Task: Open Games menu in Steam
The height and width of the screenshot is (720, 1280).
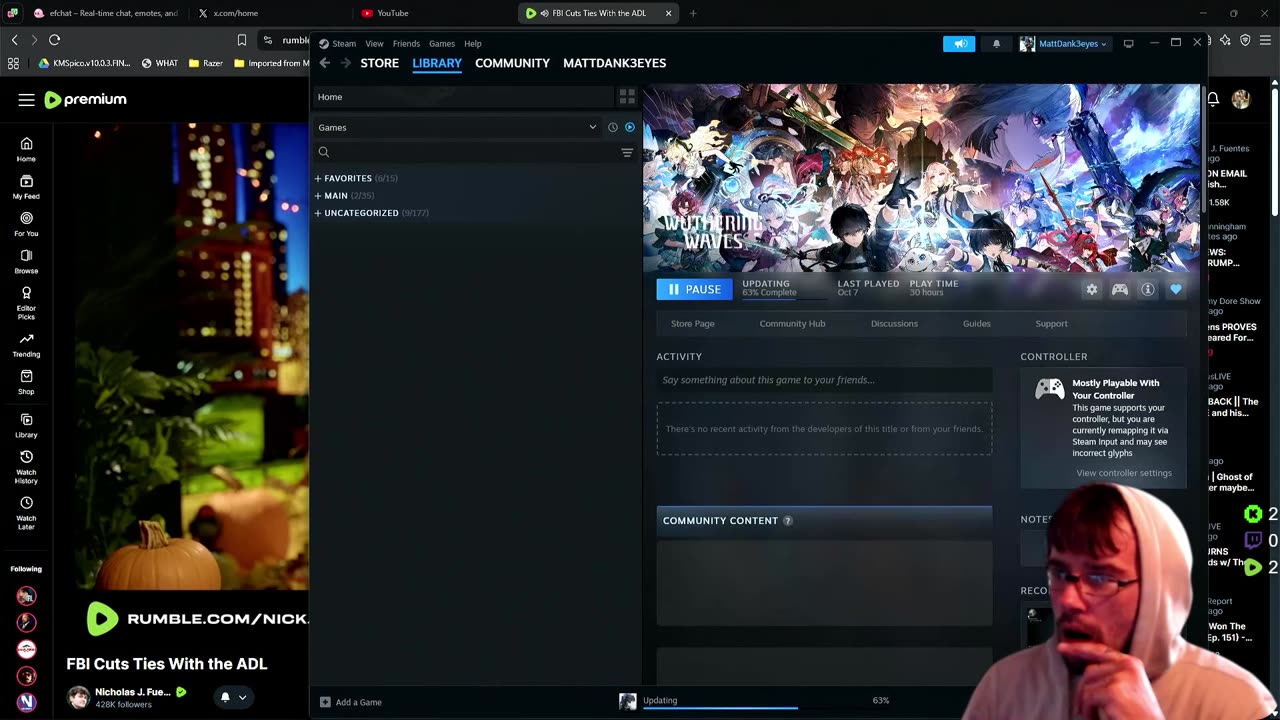Action: (442, 44)
